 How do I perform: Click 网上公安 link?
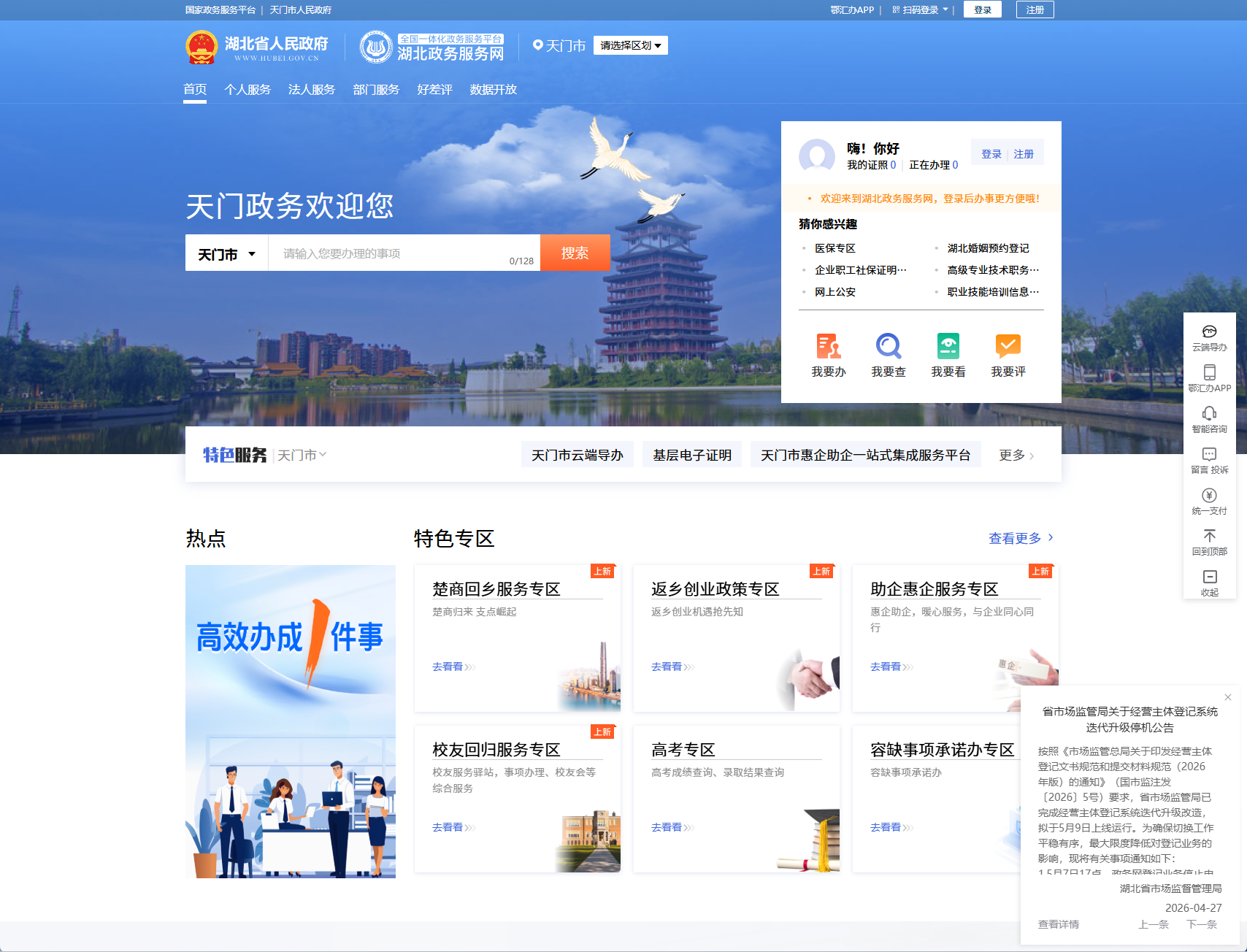coord(835,292)
